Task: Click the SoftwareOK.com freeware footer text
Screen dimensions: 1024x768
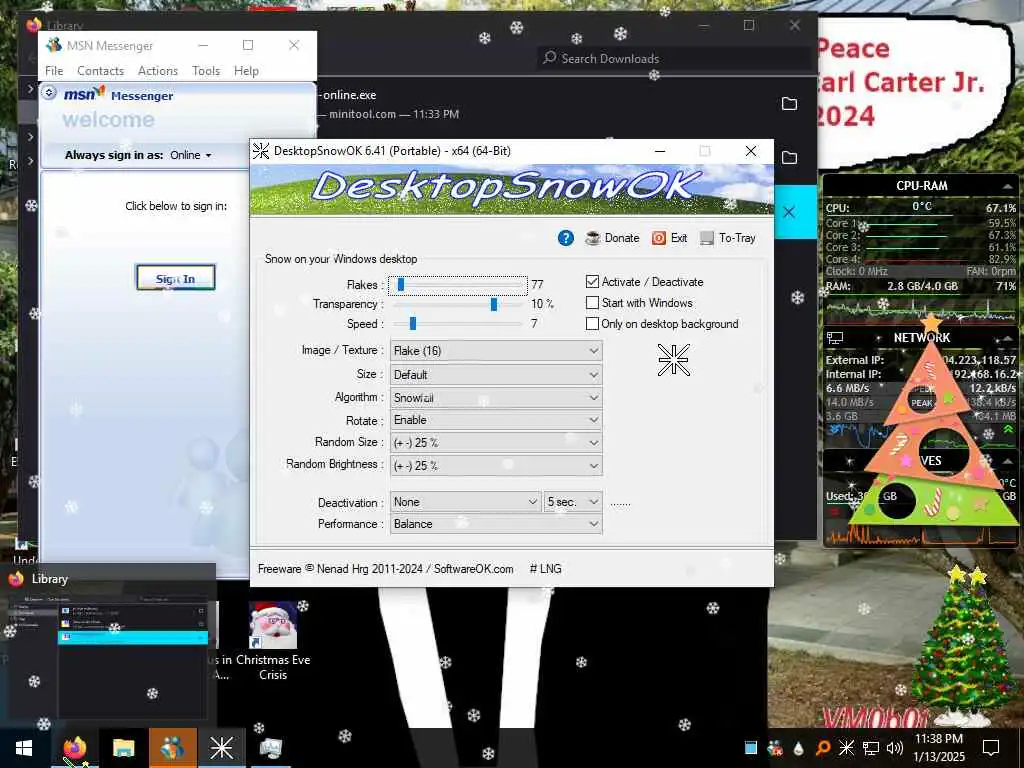Action: pyautogui.click(x=385, y=569)
